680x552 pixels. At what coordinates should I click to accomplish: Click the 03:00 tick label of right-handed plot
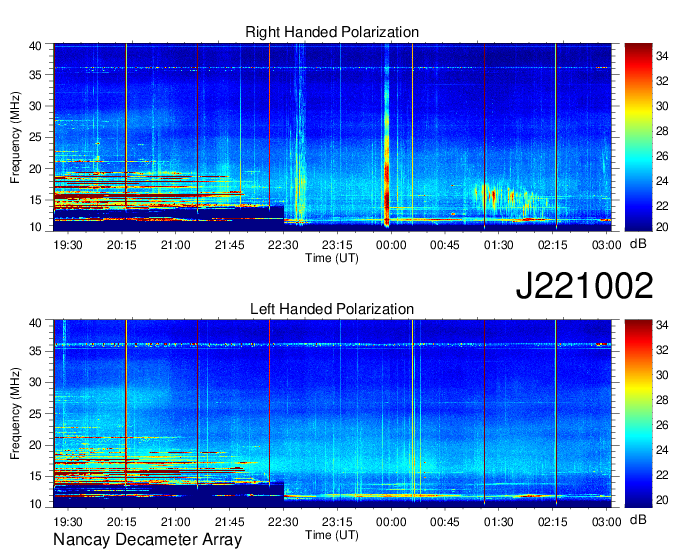(607, 245)
